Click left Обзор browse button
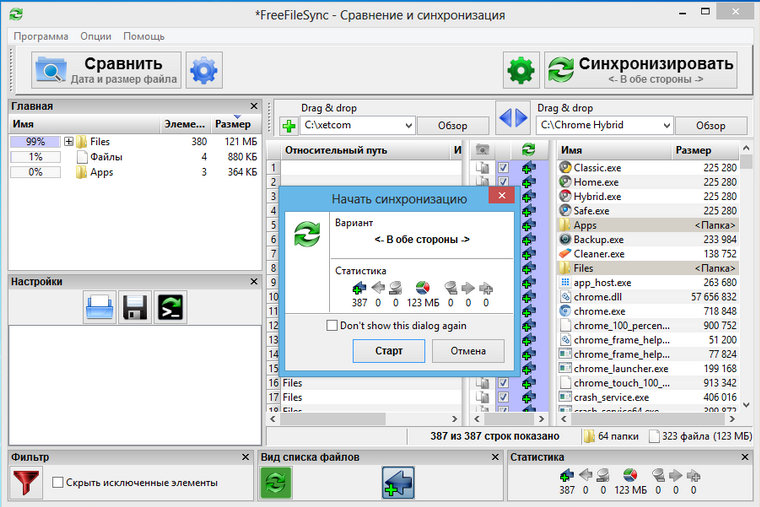This screenshot has width=760, height=507. pos(453,126)
